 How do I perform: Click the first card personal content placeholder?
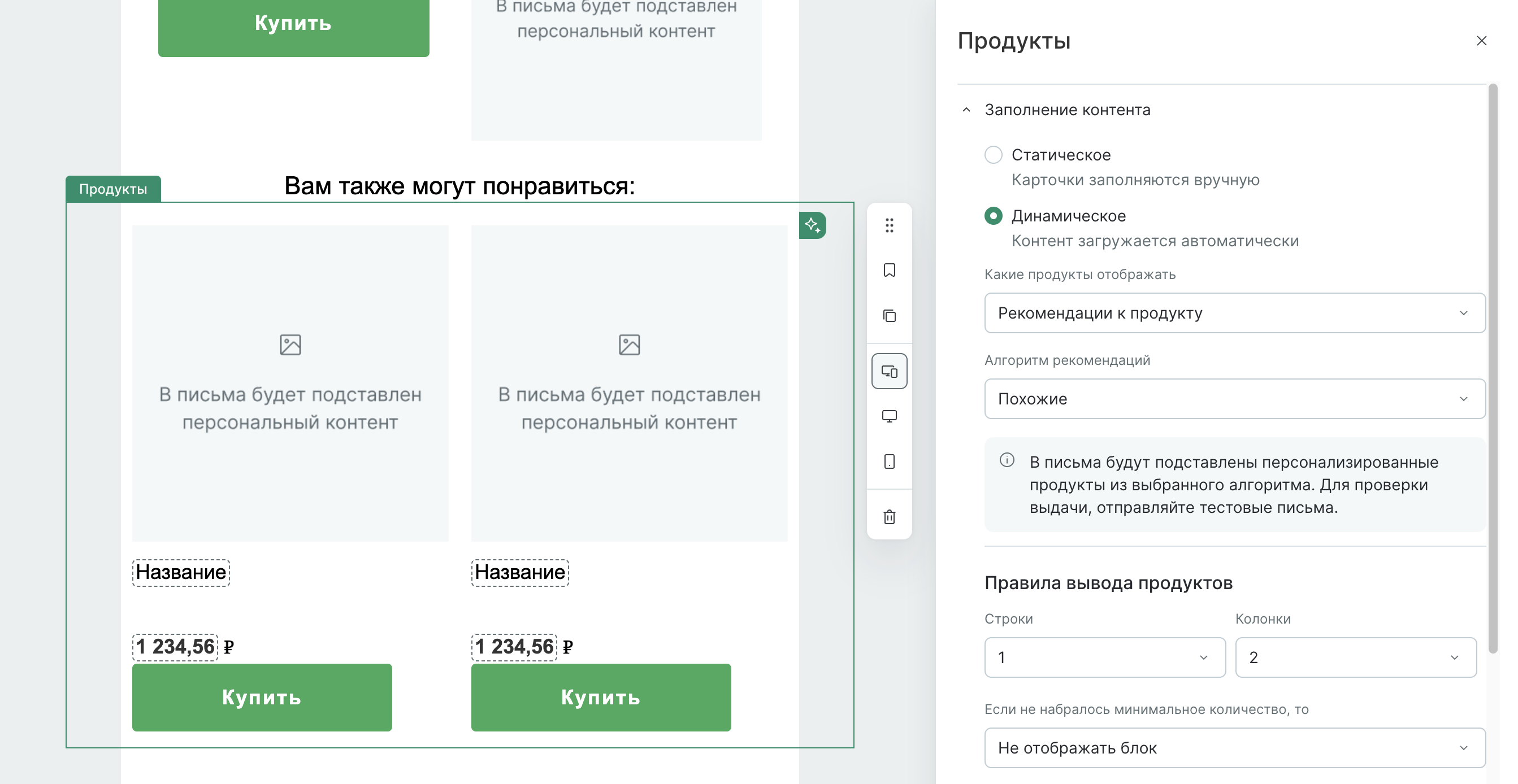tap(290, 383)
